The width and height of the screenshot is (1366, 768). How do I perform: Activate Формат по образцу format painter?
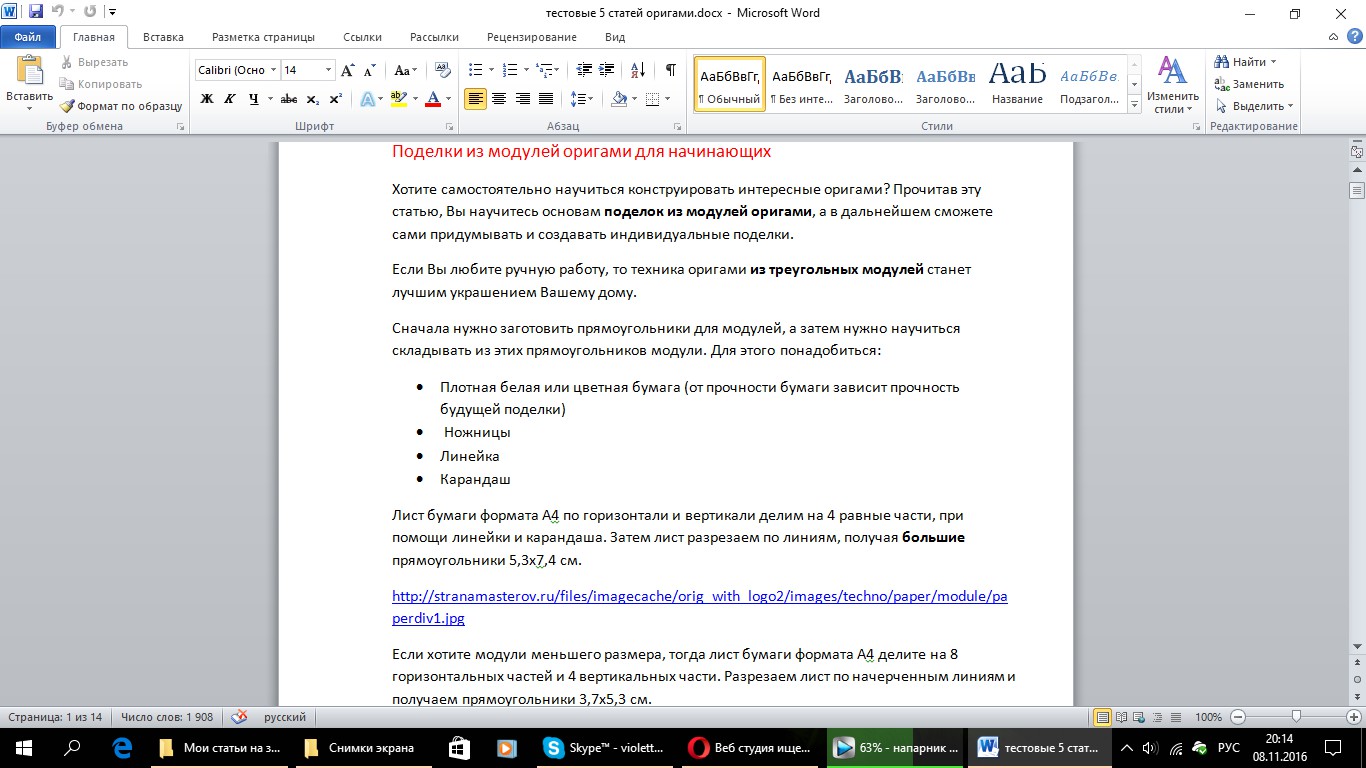coord(121,106)
